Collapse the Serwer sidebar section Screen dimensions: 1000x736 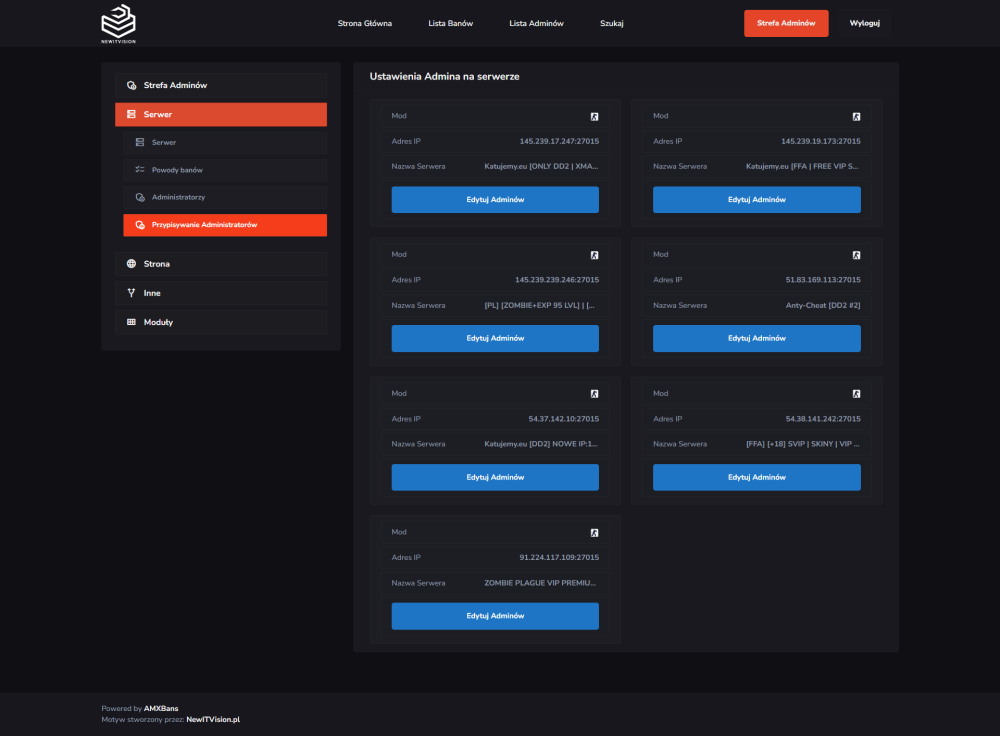coord(221,115)
